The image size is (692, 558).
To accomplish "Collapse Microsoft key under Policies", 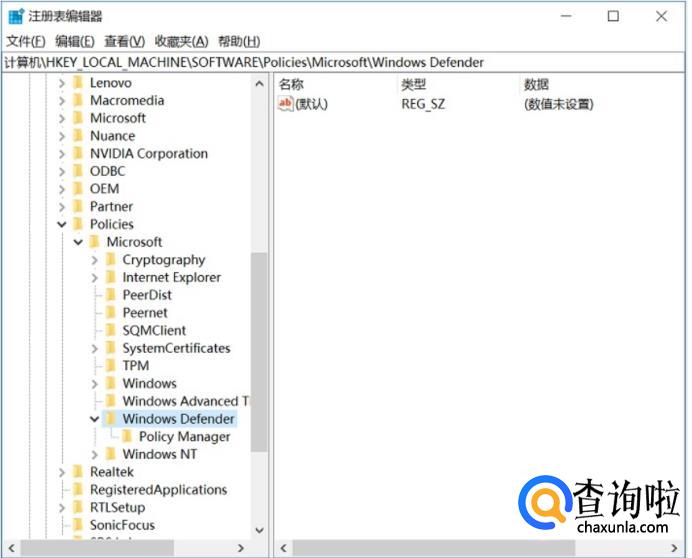I will click(x=78, y=242).
